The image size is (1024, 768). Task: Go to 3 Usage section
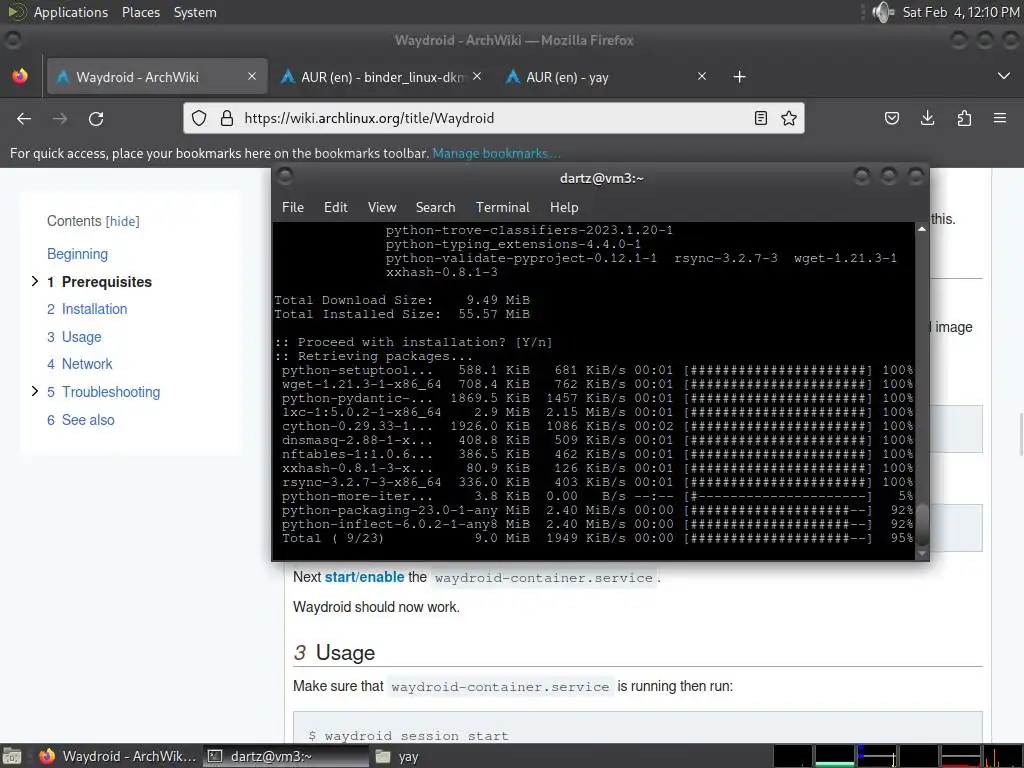74,337
